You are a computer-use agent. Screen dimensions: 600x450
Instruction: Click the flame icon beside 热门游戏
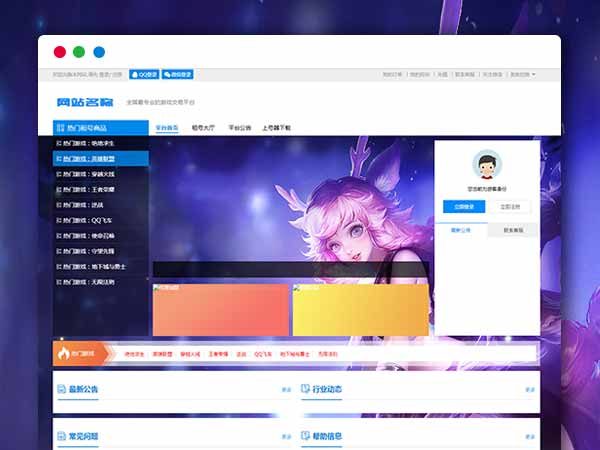[66, 353]
